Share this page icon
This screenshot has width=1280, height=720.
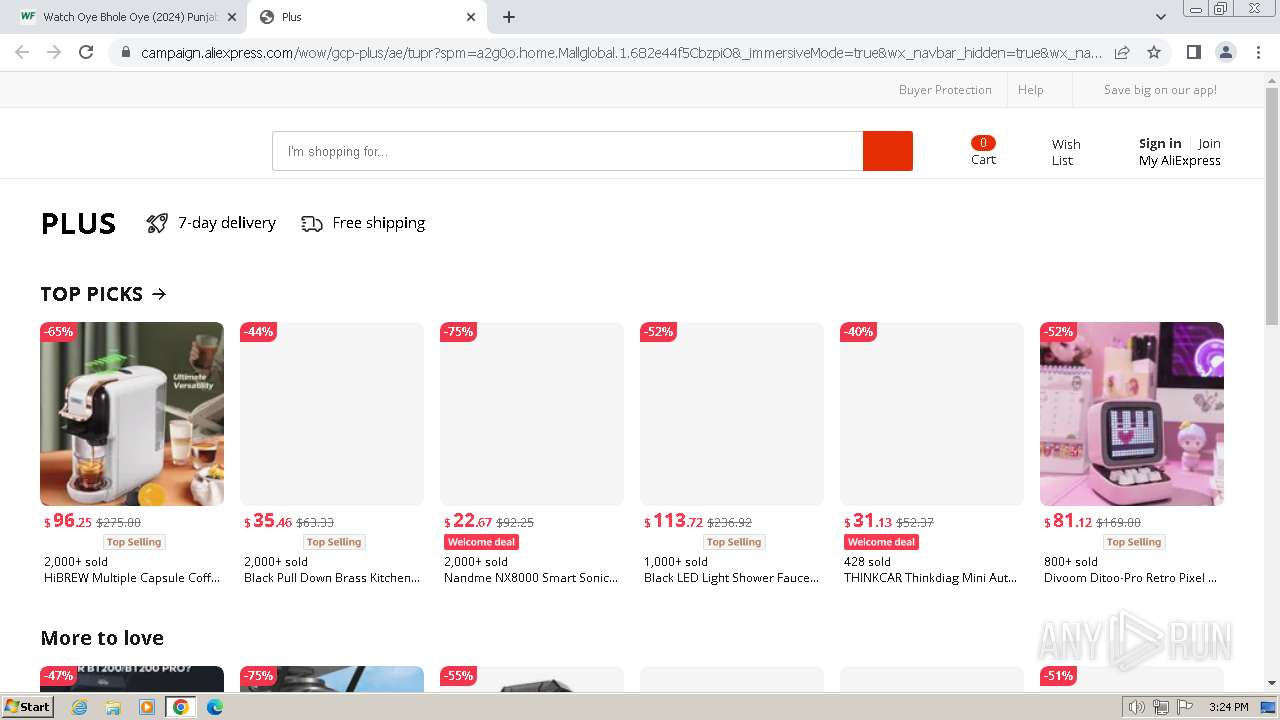[x=1122, y=52]
